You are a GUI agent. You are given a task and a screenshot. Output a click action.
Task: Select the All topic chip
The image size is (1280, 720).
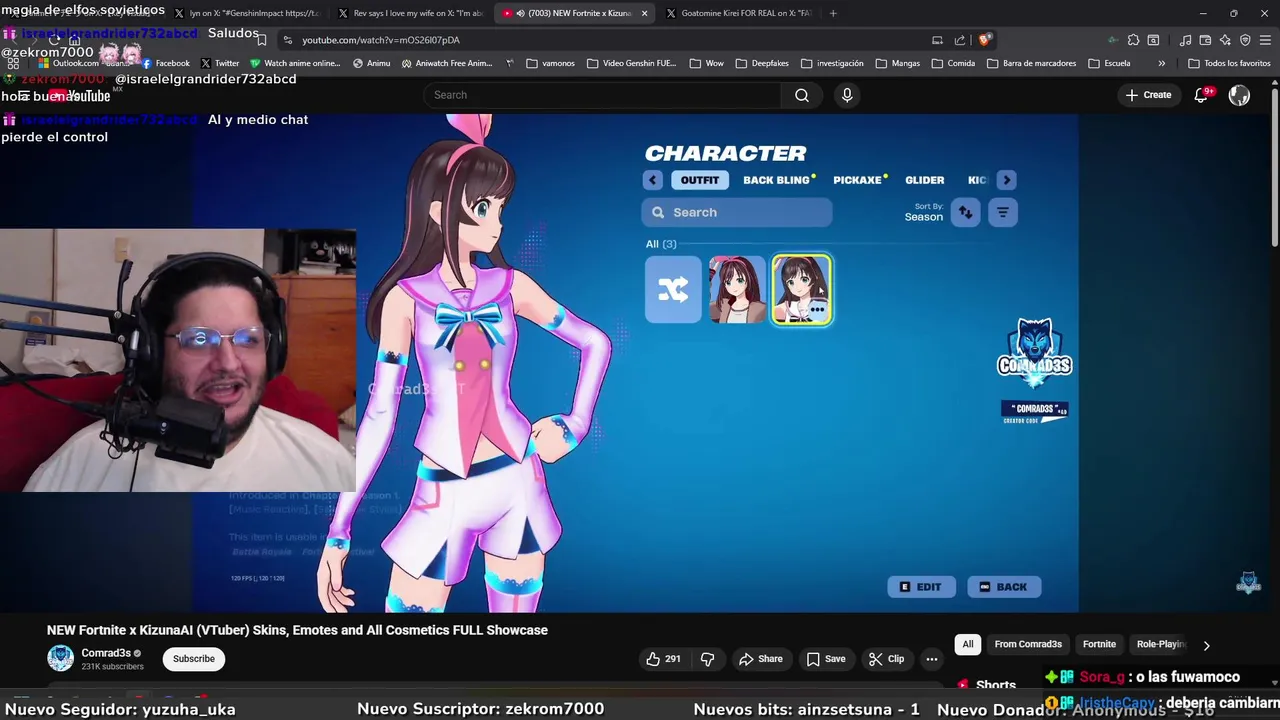[967, 644]
